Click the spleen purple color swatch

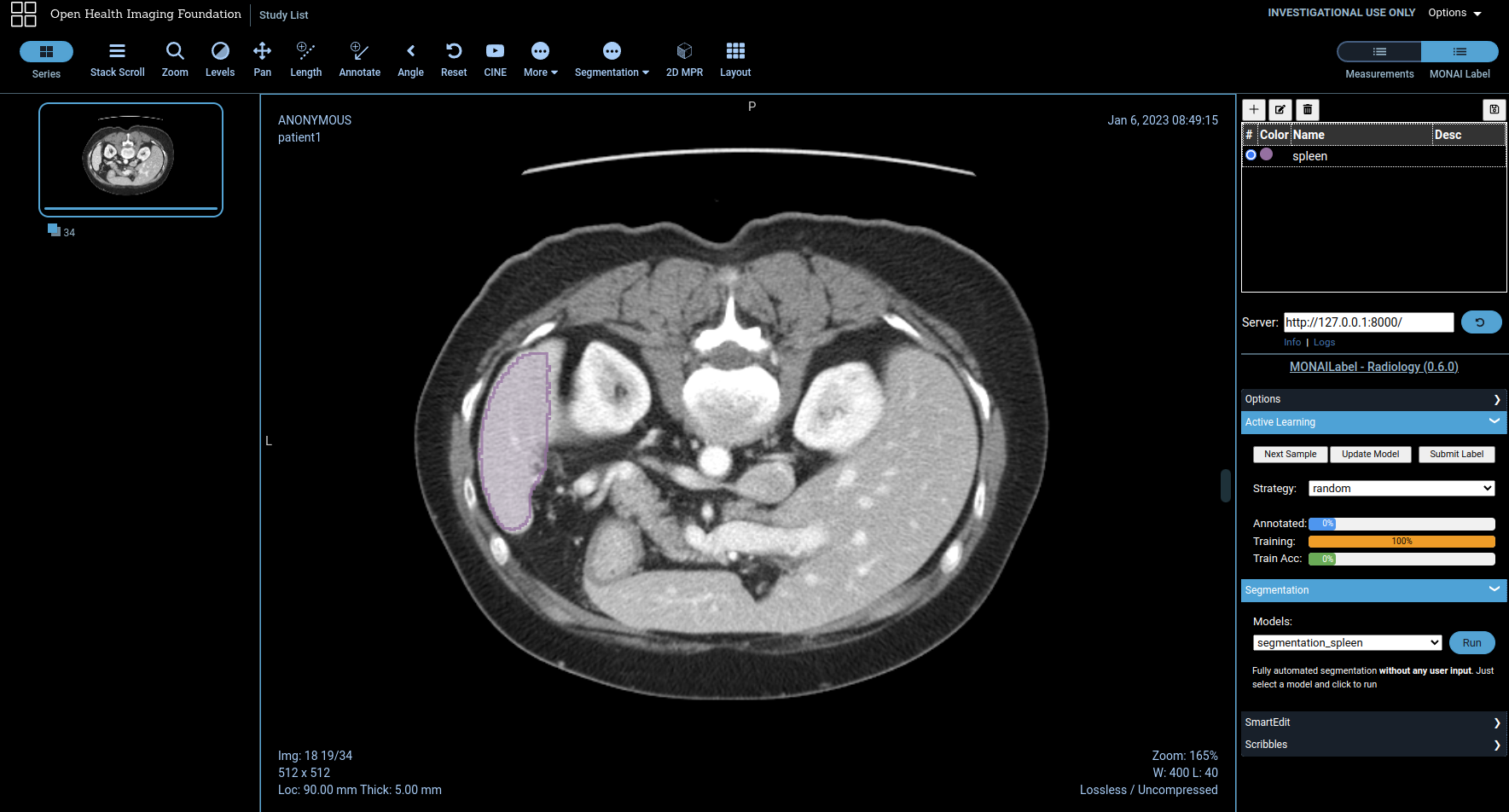pyautogui.click(x=1267, y=154)
